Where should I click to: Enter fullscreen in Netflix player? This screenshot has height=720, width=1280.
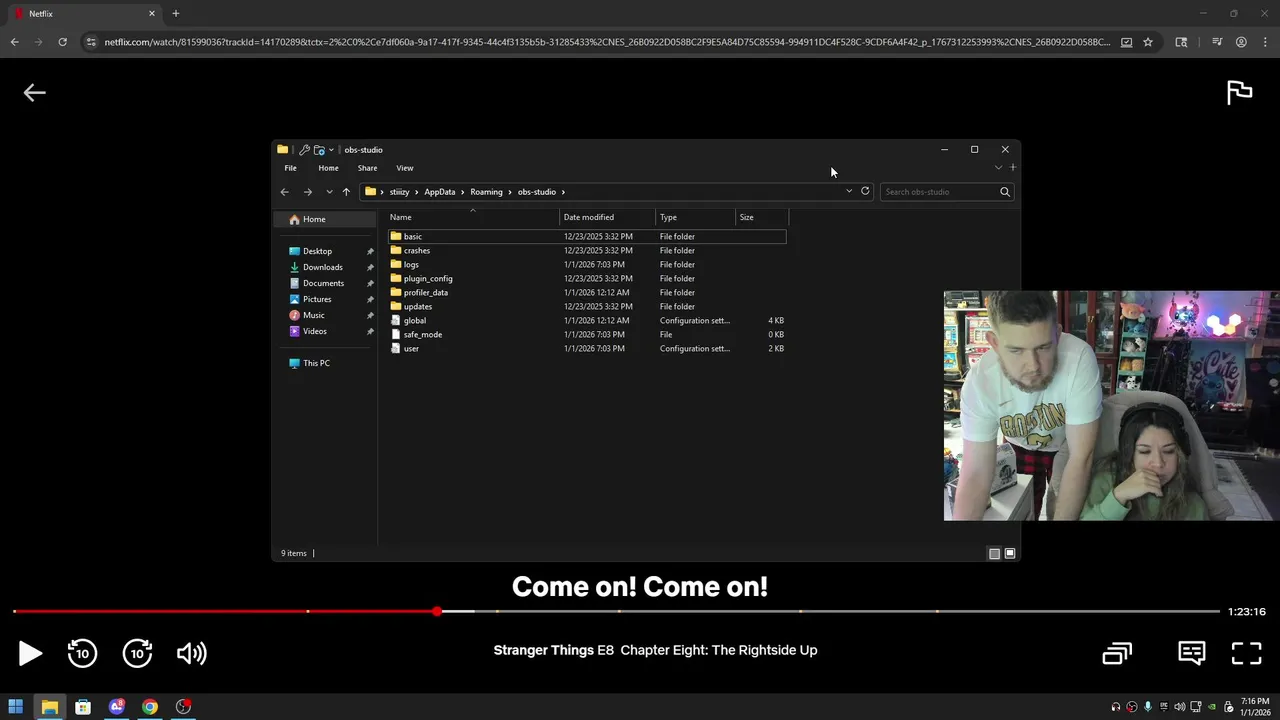(1246, 653)
